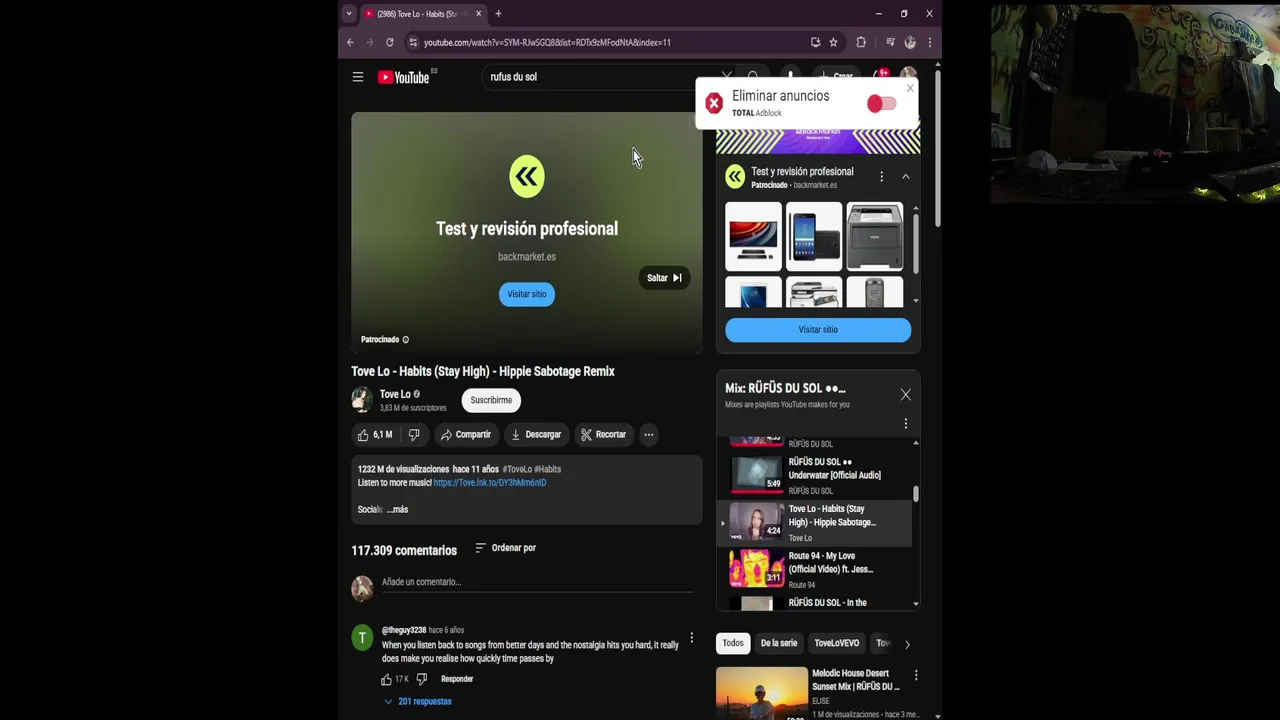Open the Patrocinado info icon on the ad
This screenshot has width=1280, height=720.
(405, 340)
